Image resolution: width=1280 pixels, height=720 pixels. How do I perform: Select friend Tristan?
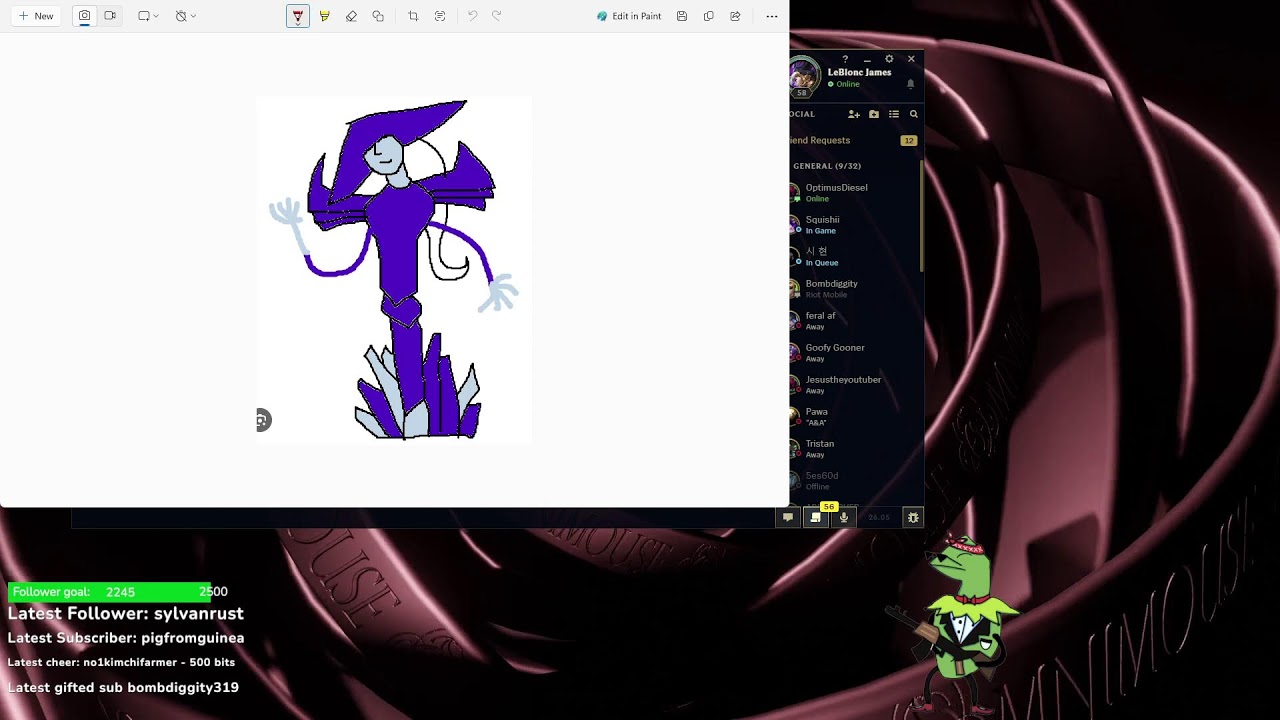[x=855, y=448]
